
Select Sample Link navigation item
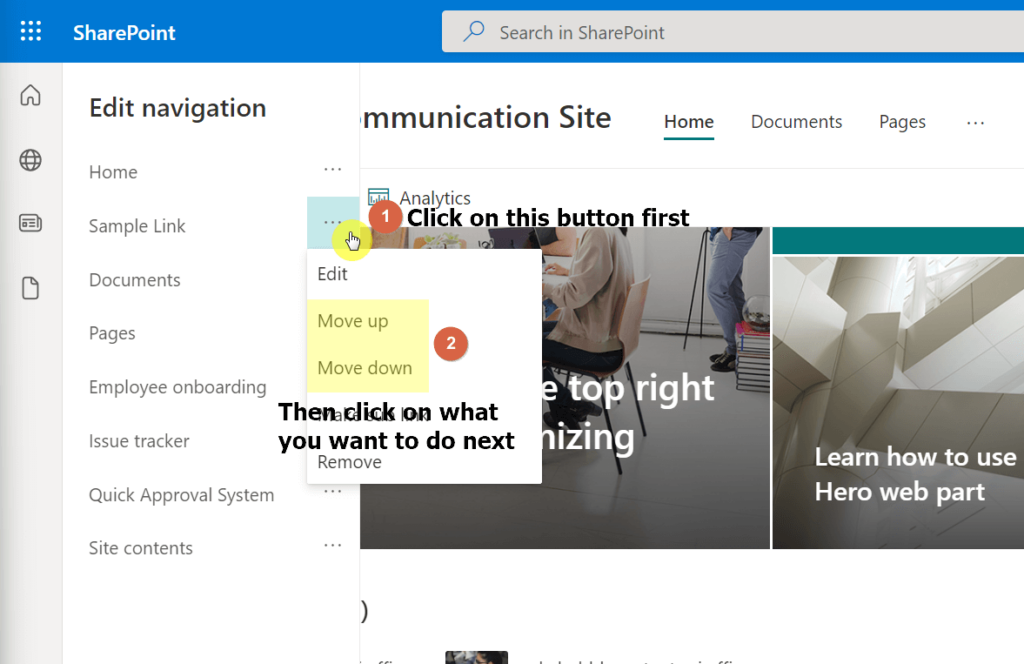tap(137, 226)
